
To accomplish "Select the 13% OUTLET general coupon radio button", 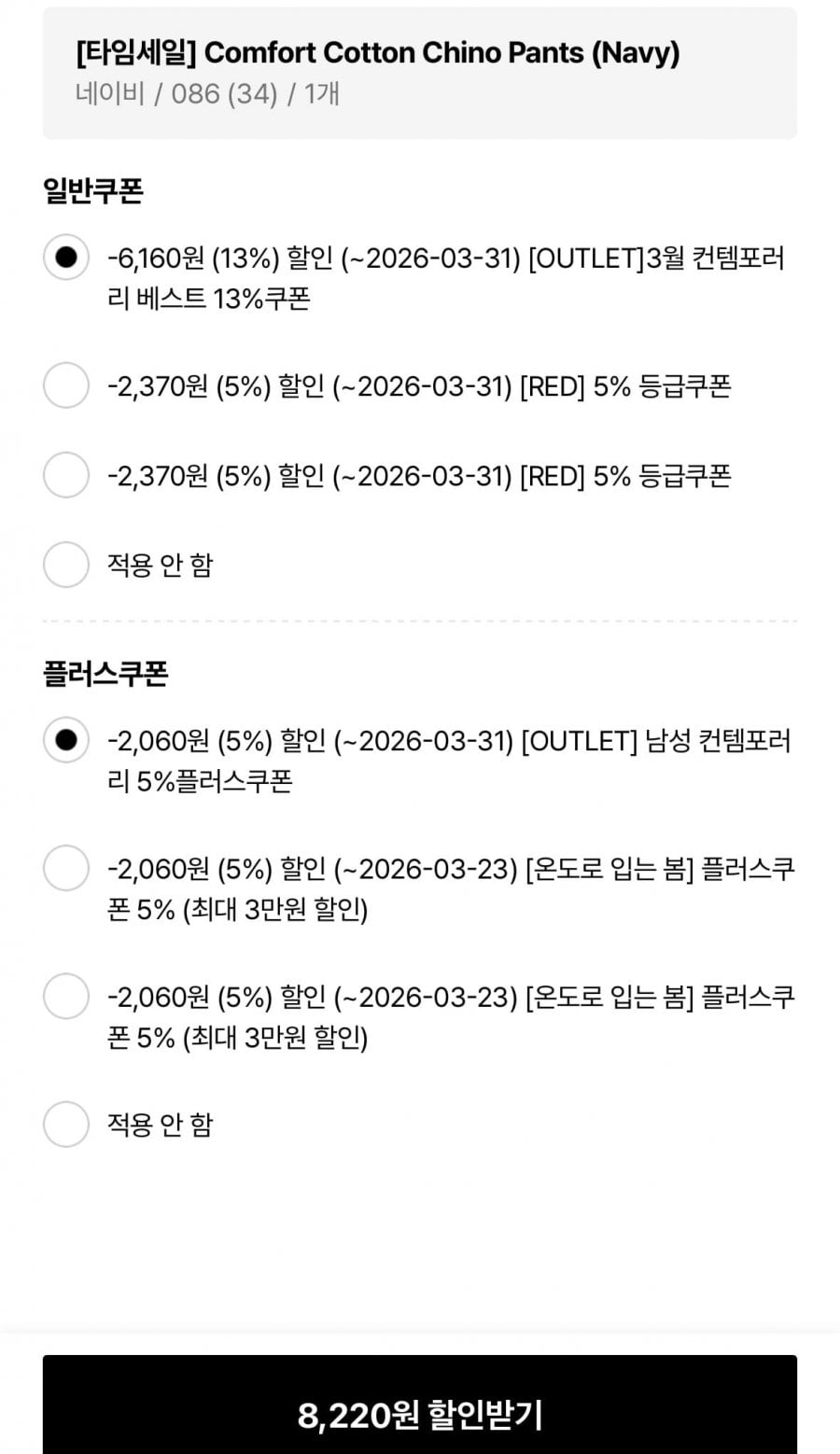I will (66, 258).
